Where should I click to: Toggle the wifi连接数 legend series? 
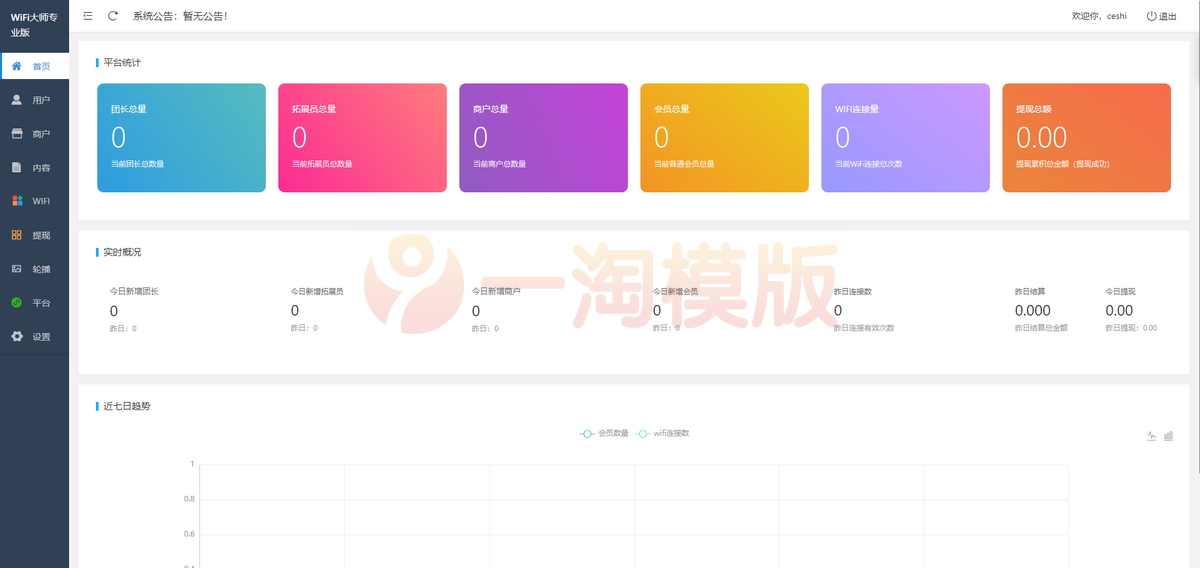pos(662,433)
